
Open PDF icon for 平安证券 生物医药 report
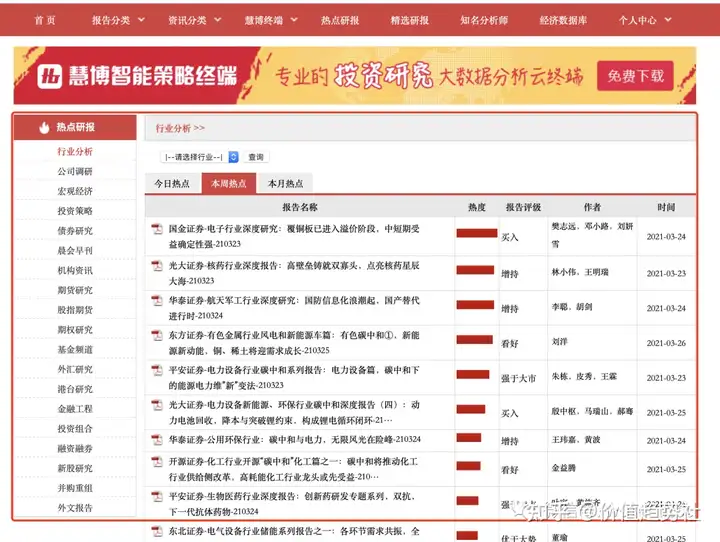click(157, 497)
